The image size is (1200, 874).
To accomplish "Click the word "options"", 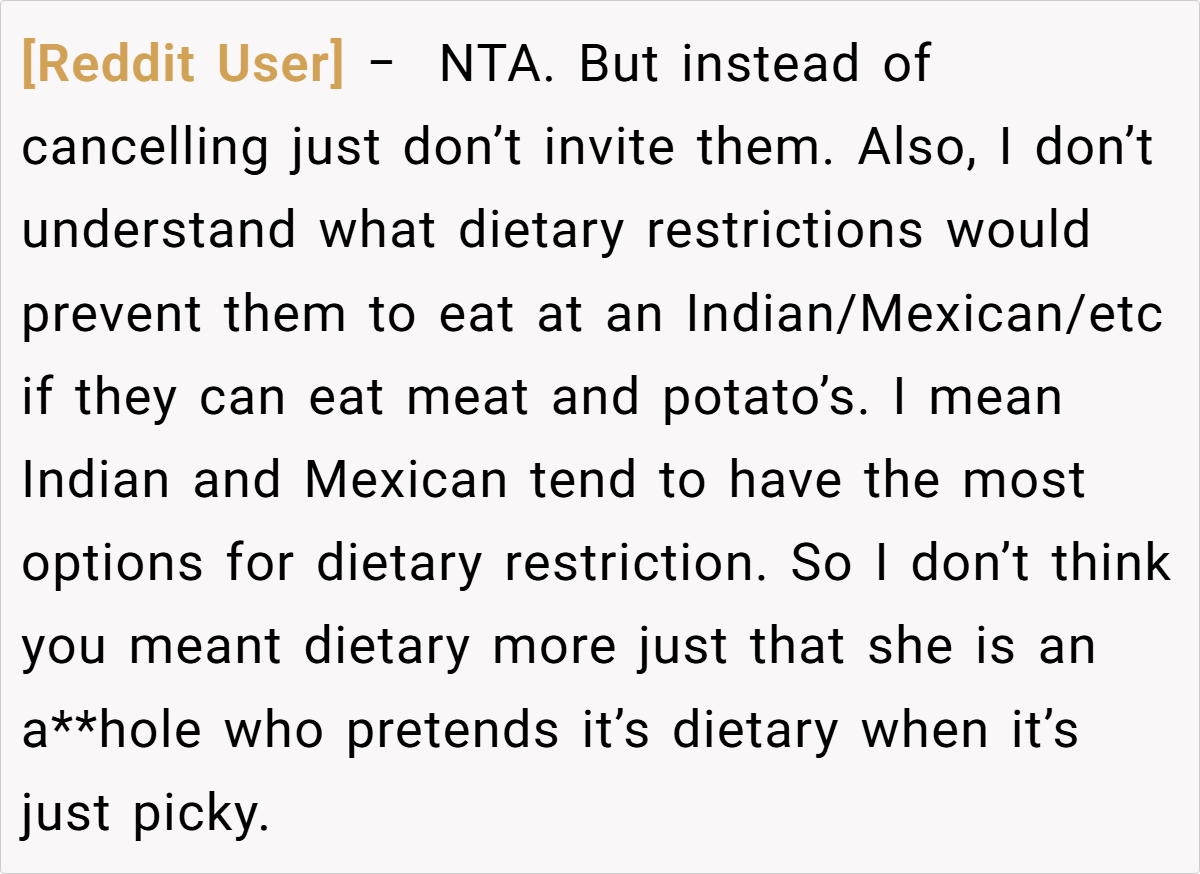I will coord(113,563).
